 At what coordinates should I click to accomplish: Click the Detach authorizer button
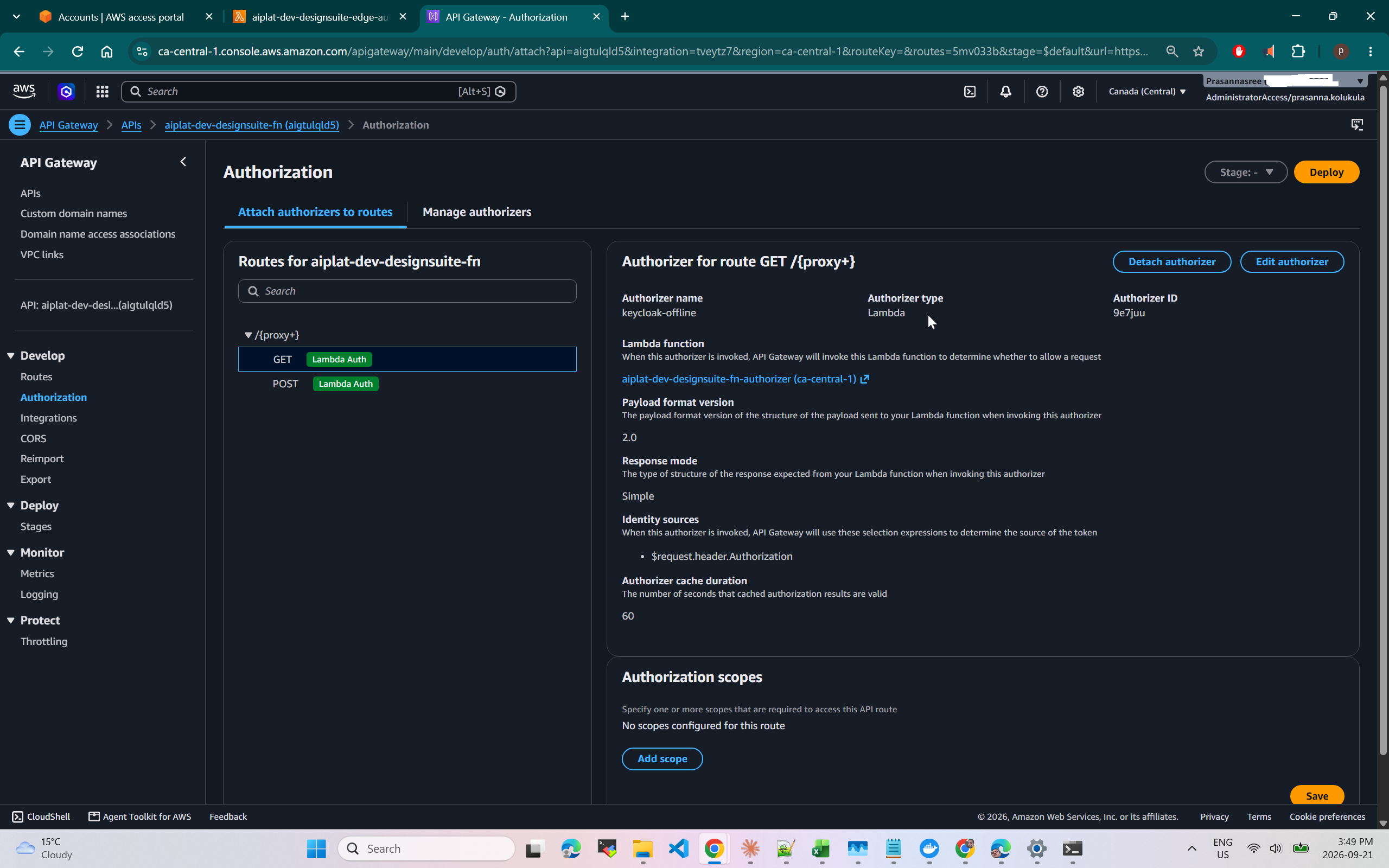point(1171,262)
